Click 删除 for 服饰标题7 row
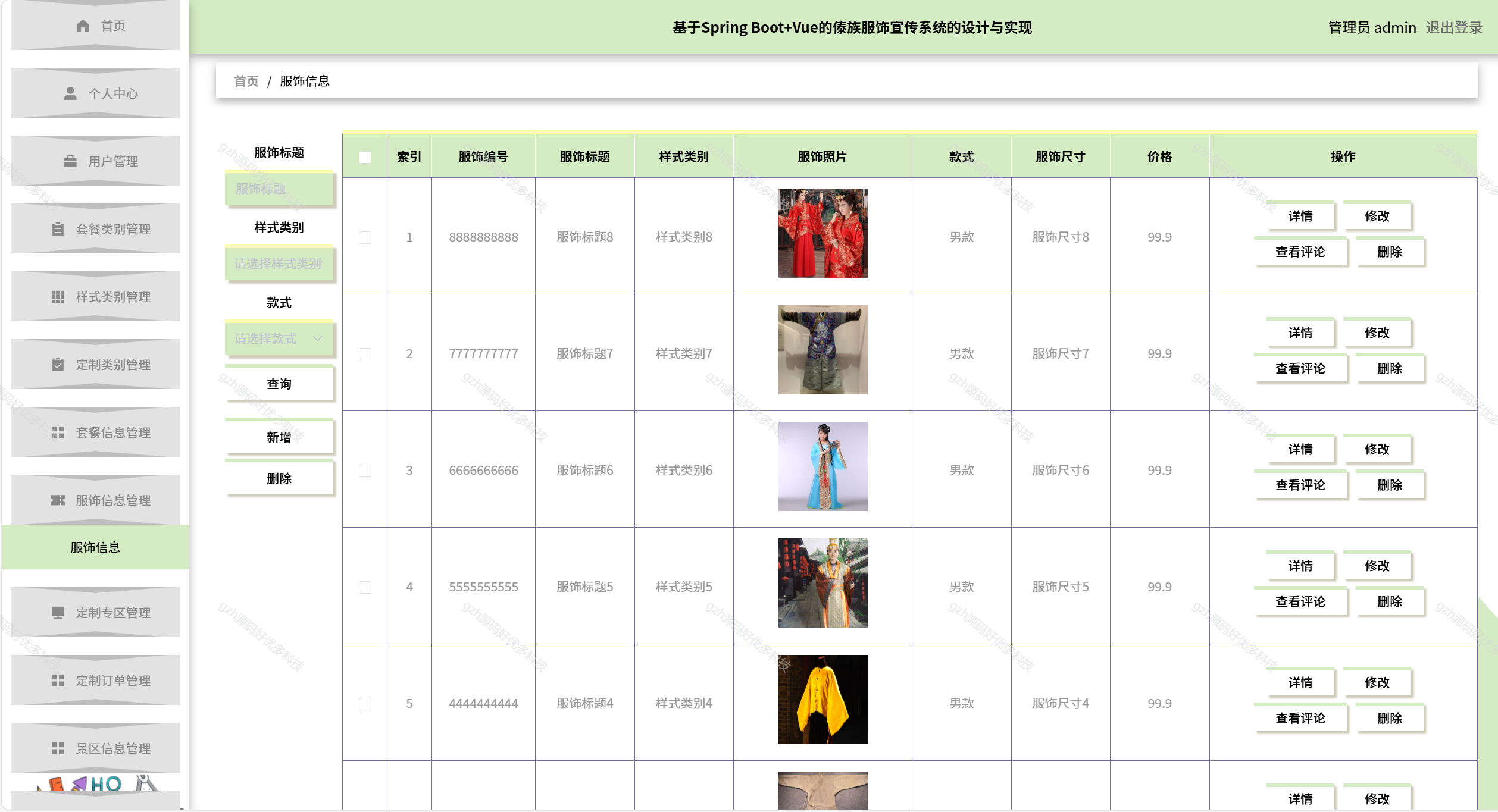This screenshot has width=1498, height=812. (x=1390, y=368)
